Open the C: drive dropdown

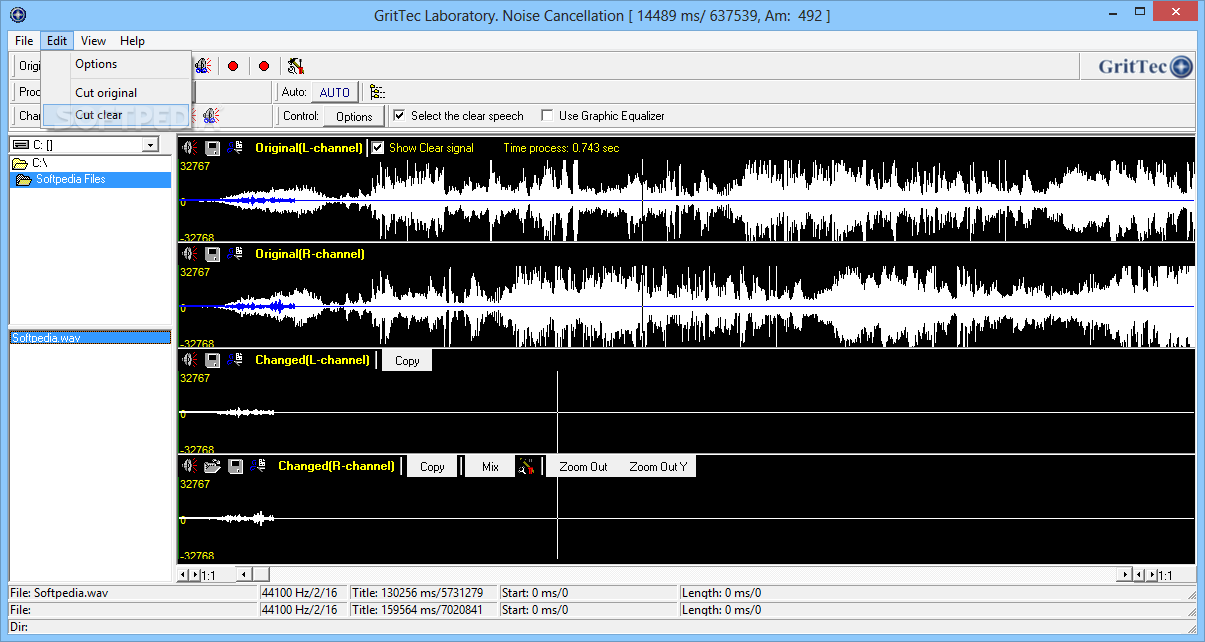tap(150, 145)
